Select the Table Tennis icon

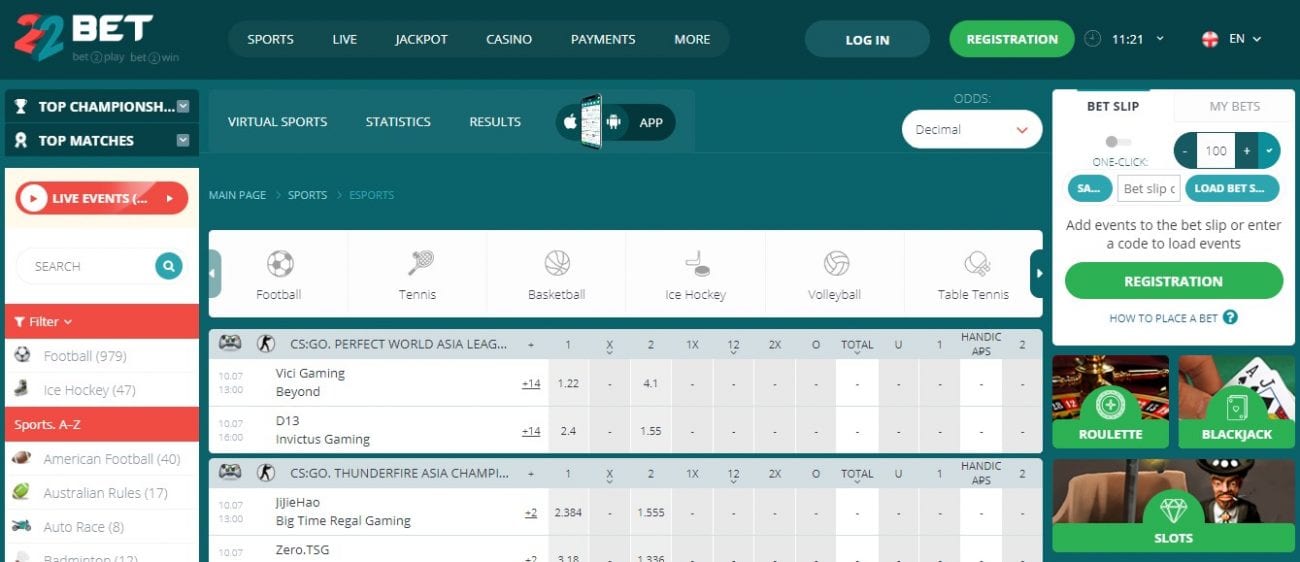coord(976,264)
